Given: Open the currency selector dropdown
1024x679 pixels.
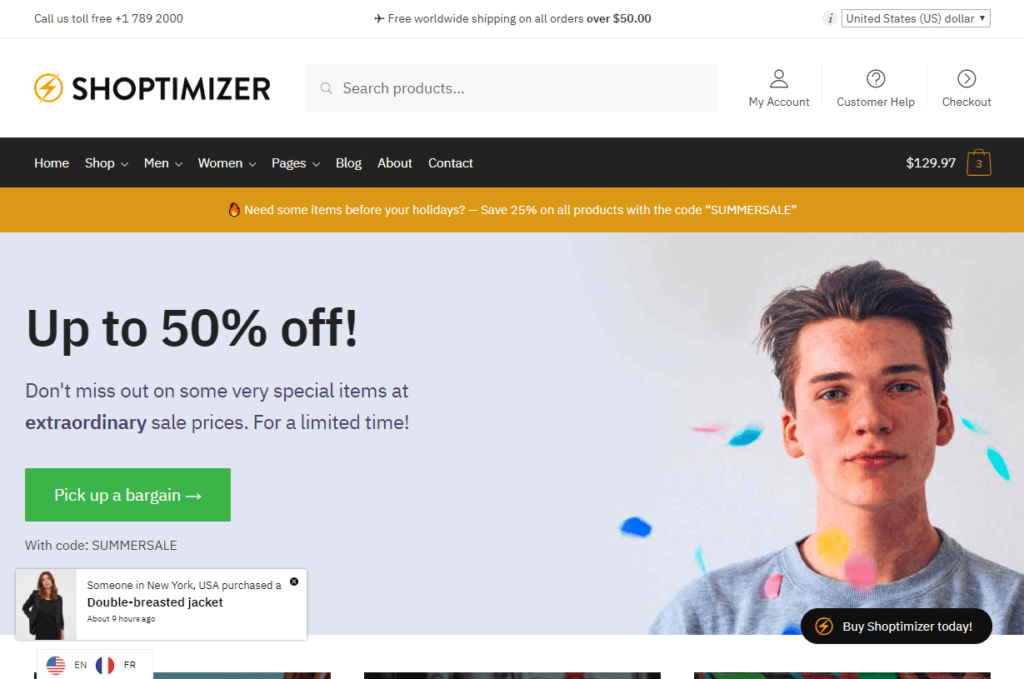Looking at the screenshot, I should pos(916,18).
